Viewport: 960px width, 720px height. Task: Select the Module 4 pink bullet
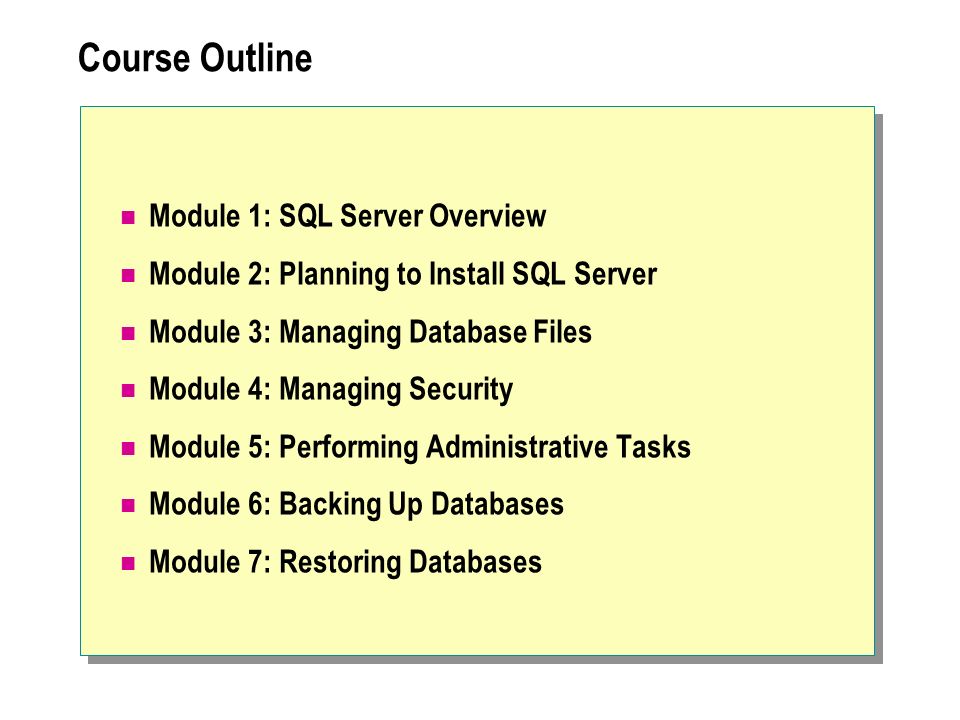click(x=128, y=390)
